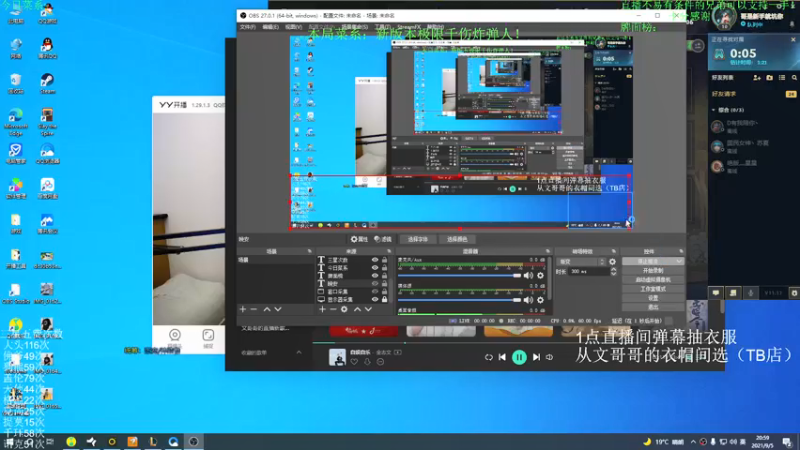800x450 pixels.
Task: Open the 工具(T) menu in OBS
Action: click(382, 27)
